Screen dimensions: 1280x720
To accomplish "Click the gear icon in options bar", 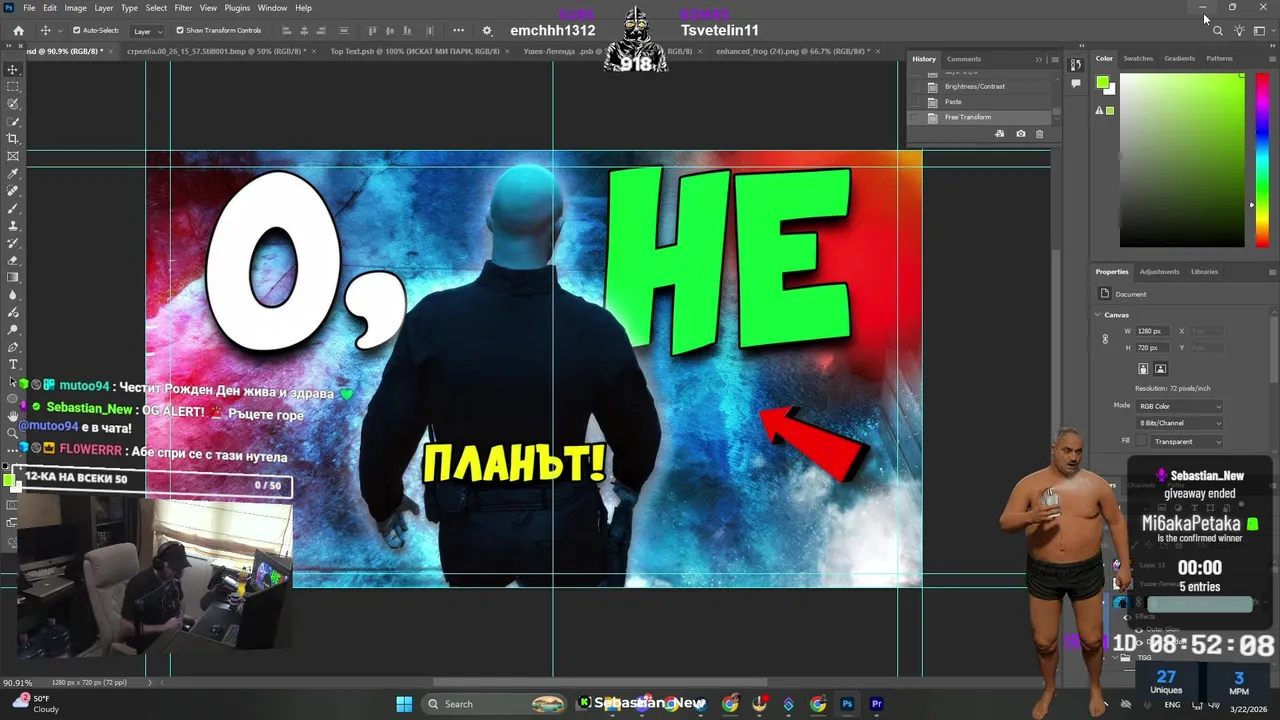I will (x=487, y=31).
